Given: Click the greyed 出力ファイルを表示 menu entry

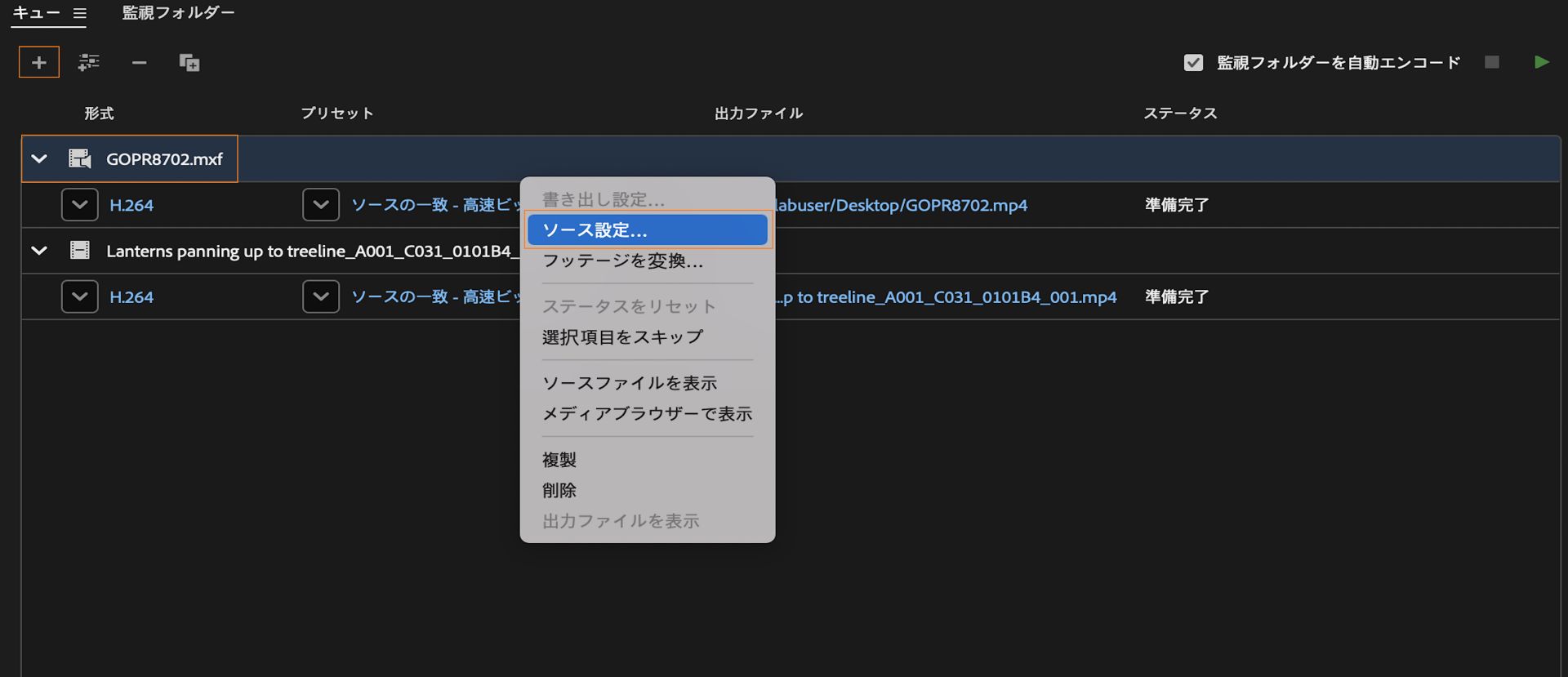Looking at the screenshot, I should pyautogui.click(x=621, y=521).
